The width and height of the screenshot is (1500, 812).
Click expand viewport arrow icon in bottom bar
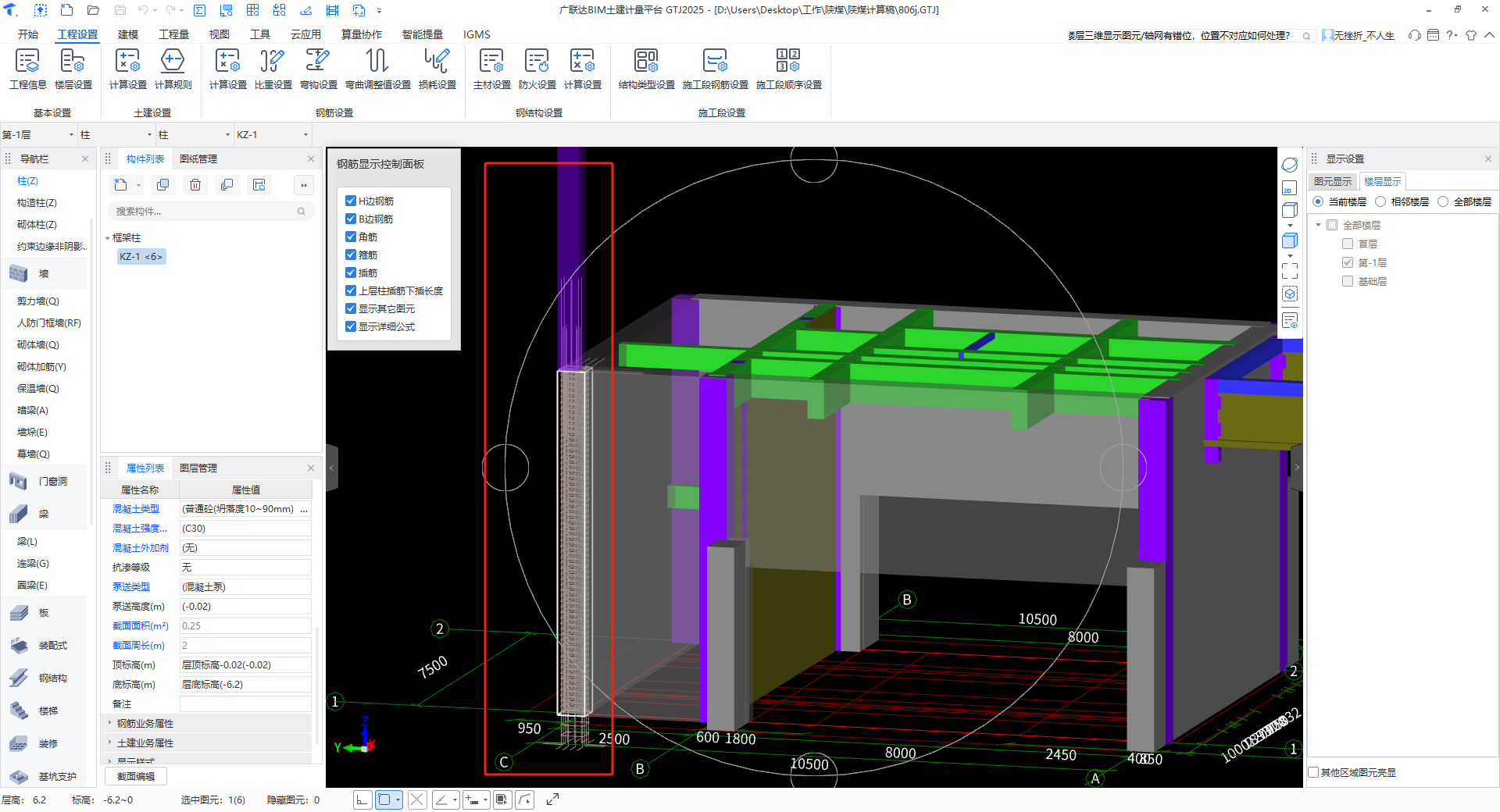click(x=552, y=800)
